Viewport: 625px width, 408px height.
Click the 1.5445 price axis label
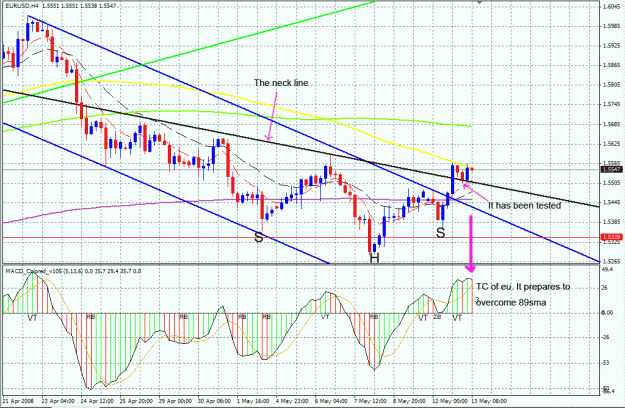[x=611, y=202]
